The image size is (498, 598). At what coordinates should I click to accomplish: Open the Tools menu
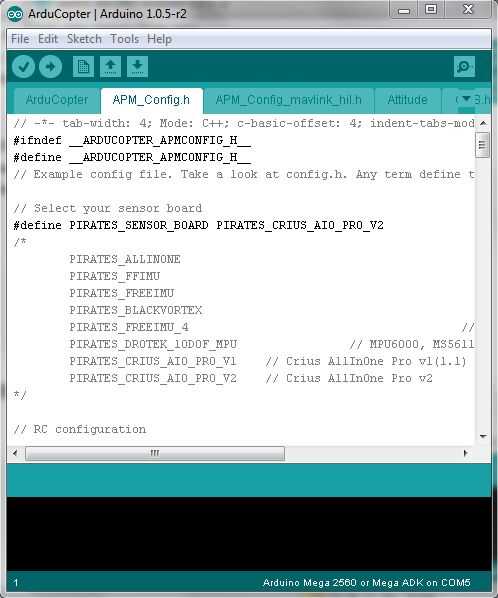(124, 39)
